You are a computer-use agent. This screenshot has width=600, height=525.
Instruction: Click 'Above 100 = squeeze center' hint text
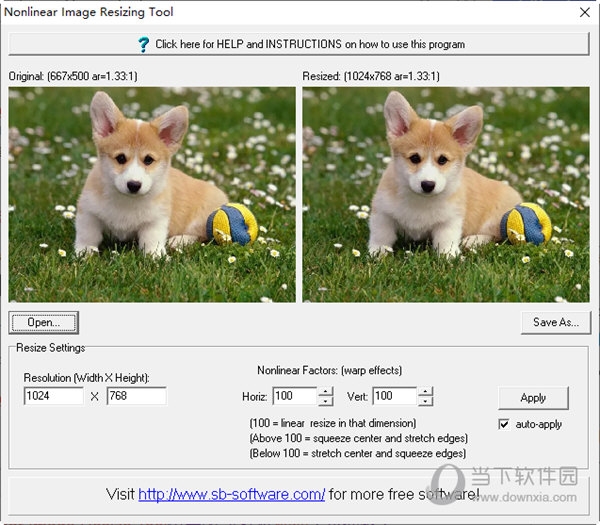359,438
